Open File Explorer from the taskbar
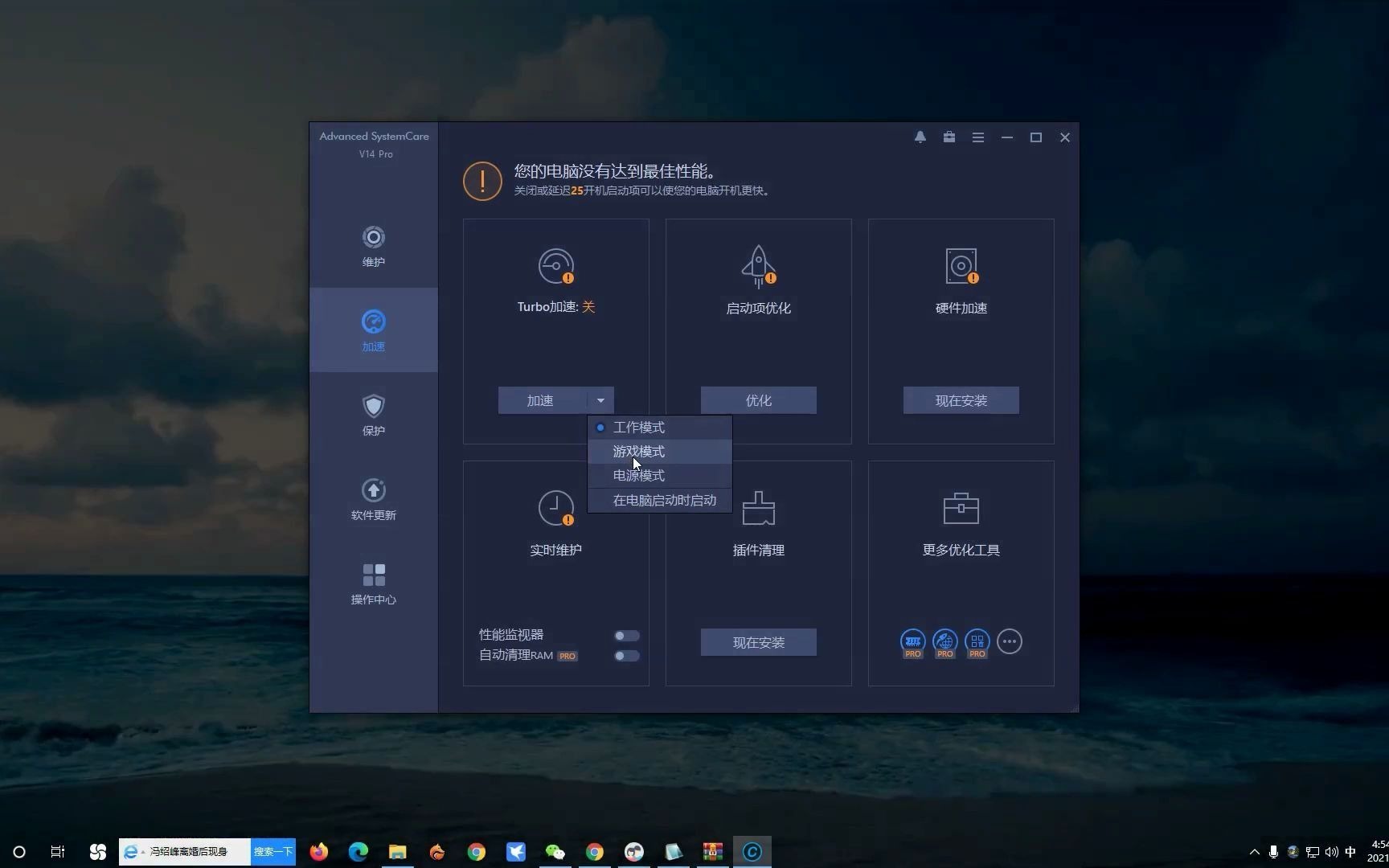This screenshot has height=868, width=1389. point(398,852)
